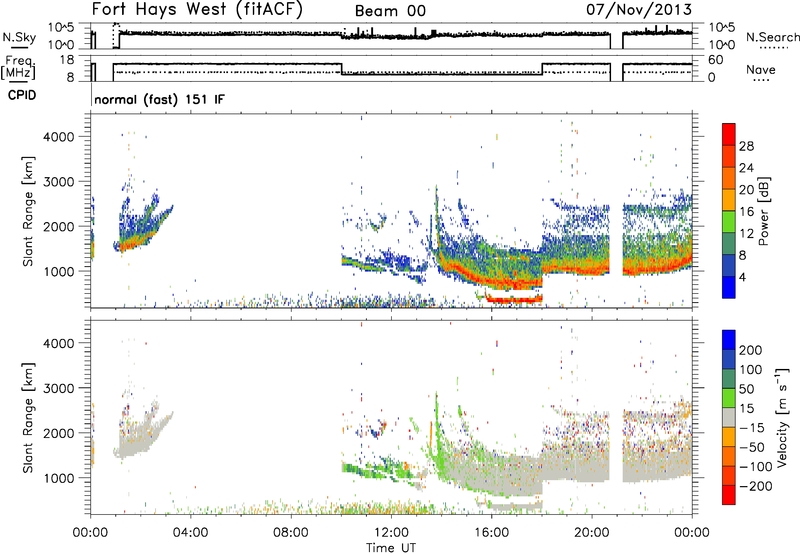
Task: Click the 3000 tick on the velocity panel
Action: (x=59, y=388)
